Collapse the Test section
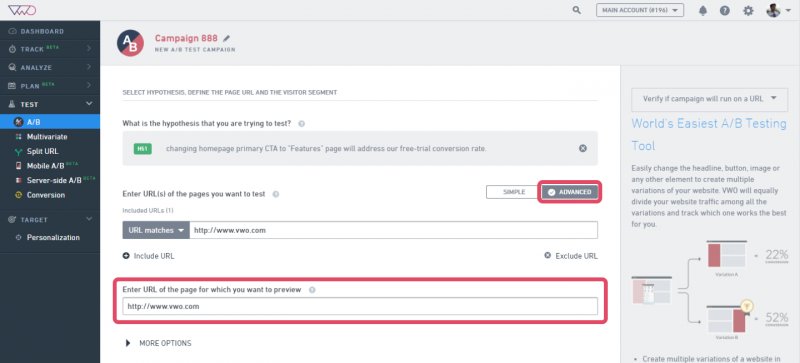Screen dimensions: 800x363 click(x=50, y=104)
